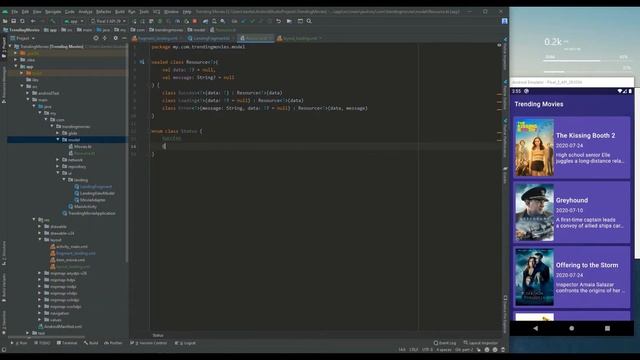This screenshot has height=360, width=640.
Task: Expand the navigation folder arrow
Action: coord(40,313)
